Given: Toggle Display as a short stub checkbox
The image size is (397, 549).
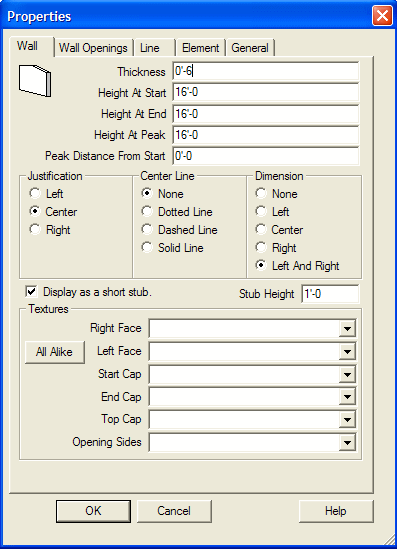Looking at the screenshot, I should 31,291.
